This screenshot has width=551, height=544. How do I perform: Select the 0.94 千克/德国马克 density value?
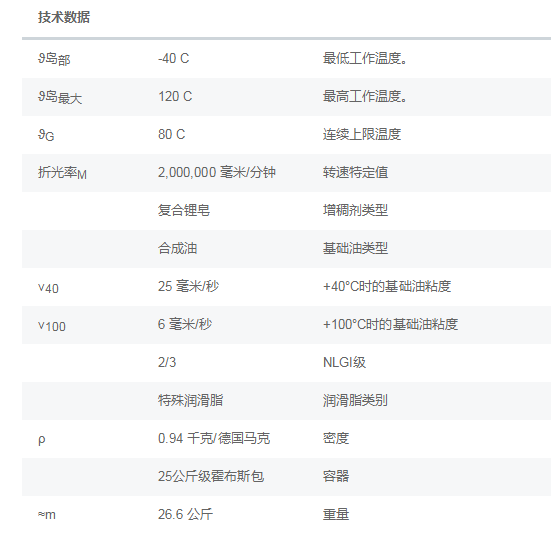pos(214,438)
